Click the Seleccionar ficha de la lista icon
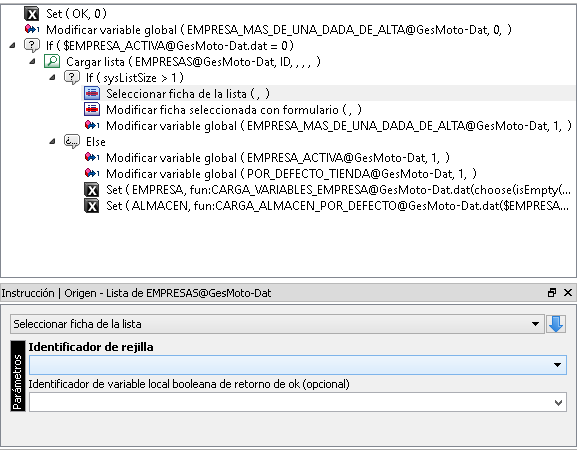The image size is (577, 450). [x=92, y=93]
